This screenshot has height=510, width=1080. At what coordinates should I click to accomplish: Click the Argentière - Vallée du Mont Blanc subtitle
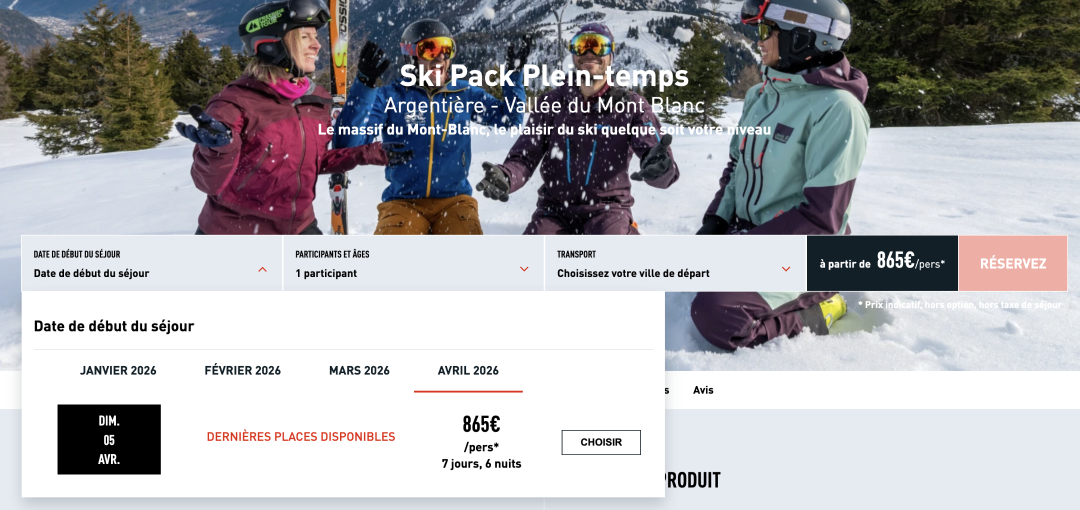pos(544,106)
